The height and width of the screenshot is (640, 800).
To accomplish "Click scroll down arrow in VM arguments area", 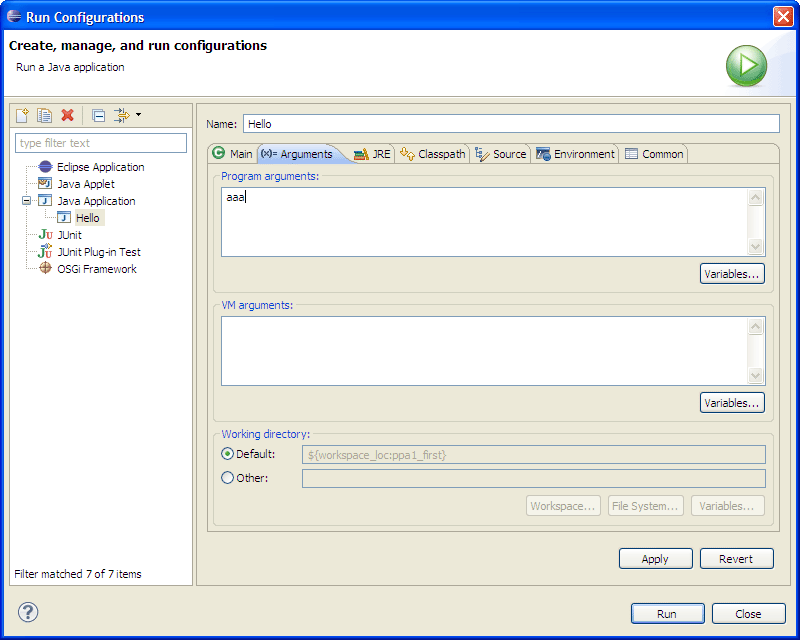I will pyautogui.click(x=756, y=376).
